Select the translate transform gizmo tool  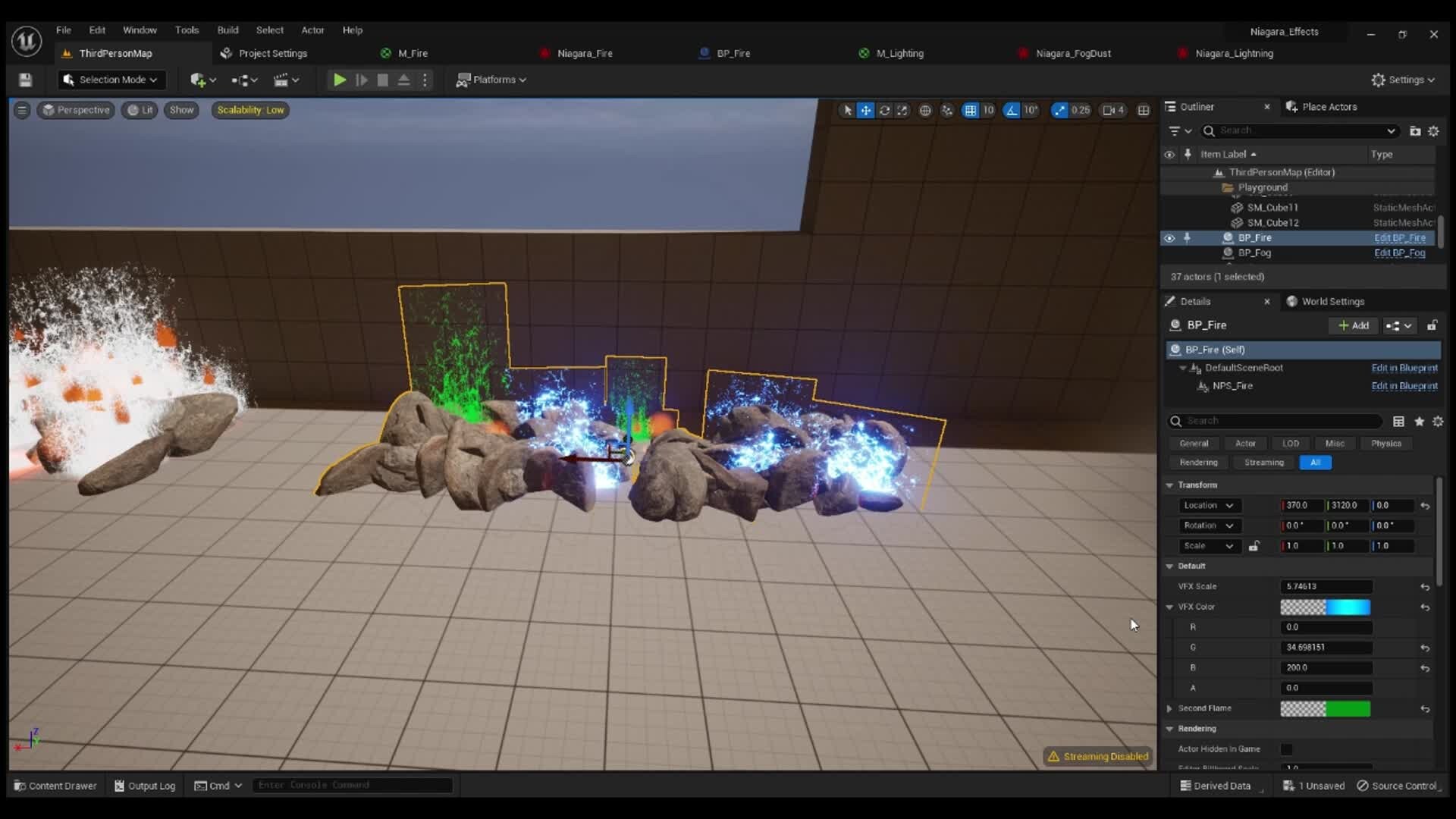[x=865, y=110]
